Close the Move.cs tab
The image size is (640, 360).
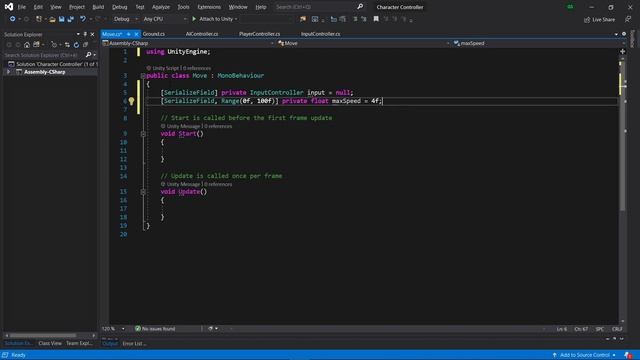136,34
